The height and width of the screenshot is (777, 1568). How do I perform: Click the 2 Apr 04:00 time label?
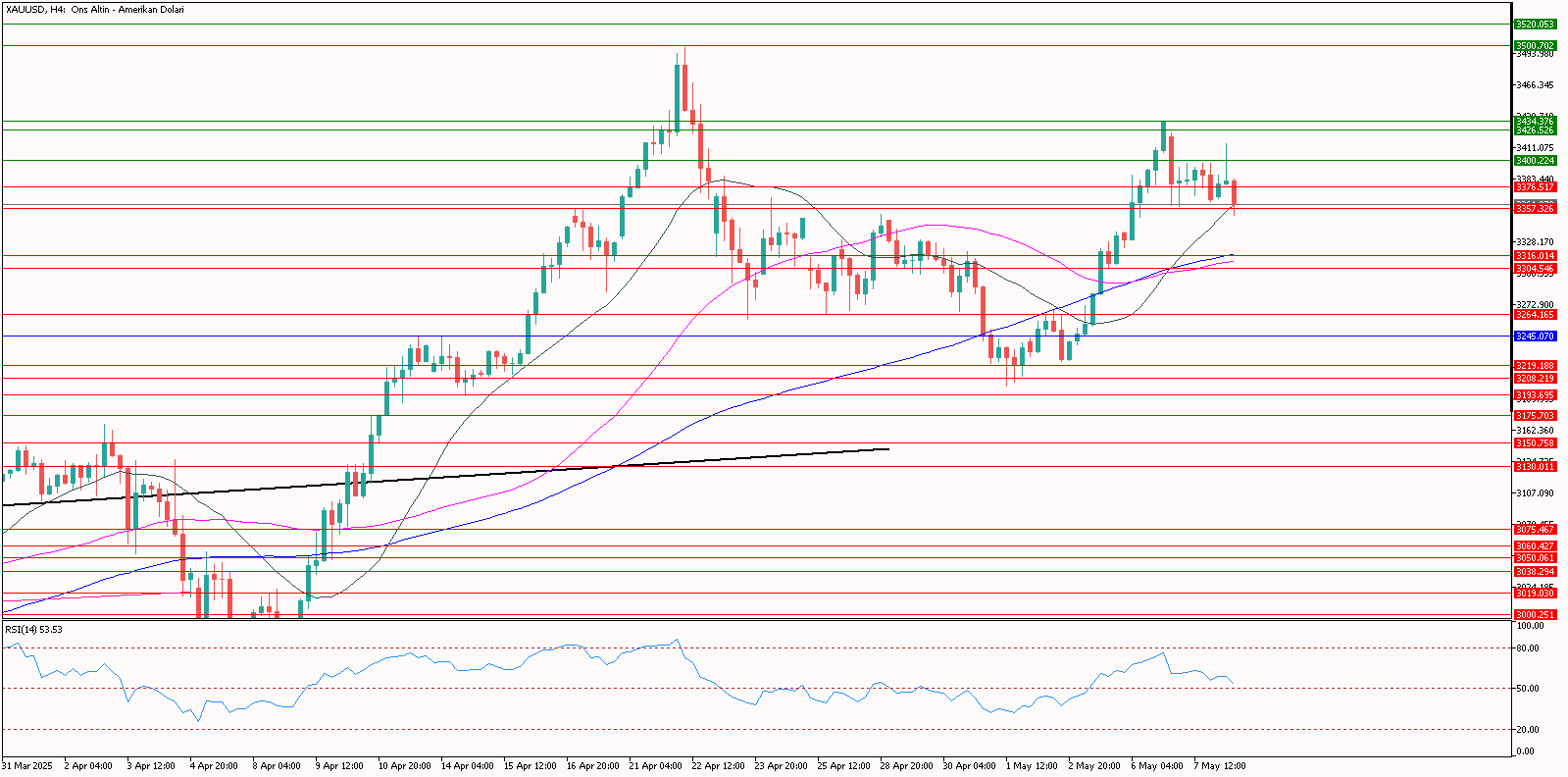(x=88, y=766)
